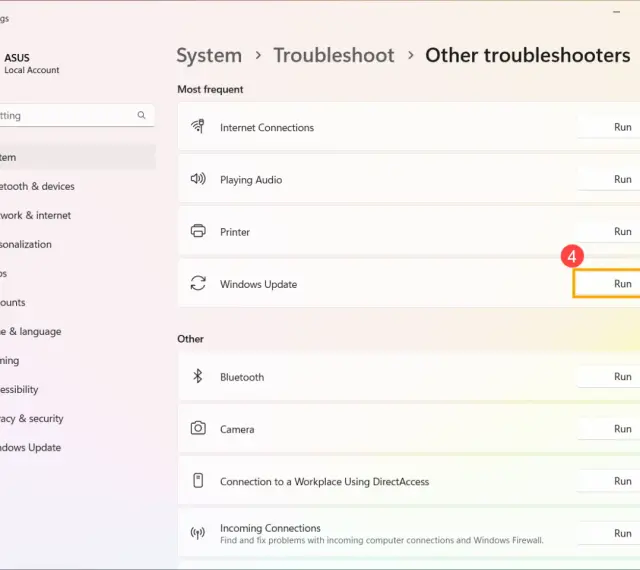Click the Internet Connections label
640x570 pixels.
pyautogui.click(x=267, y=127)
